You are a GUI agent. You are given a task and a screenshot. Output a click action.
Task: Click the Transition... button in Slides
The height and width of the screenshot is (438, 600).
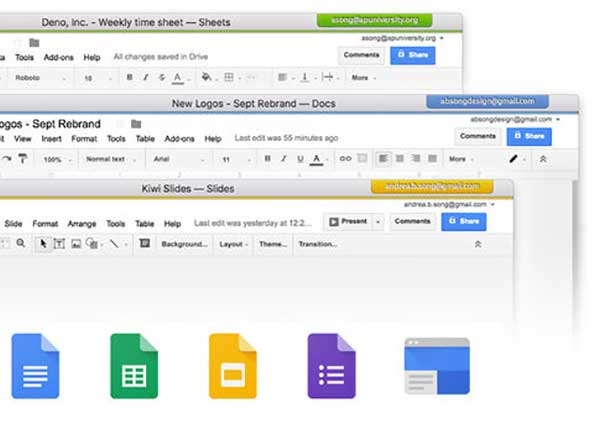[x=318, y=244]
